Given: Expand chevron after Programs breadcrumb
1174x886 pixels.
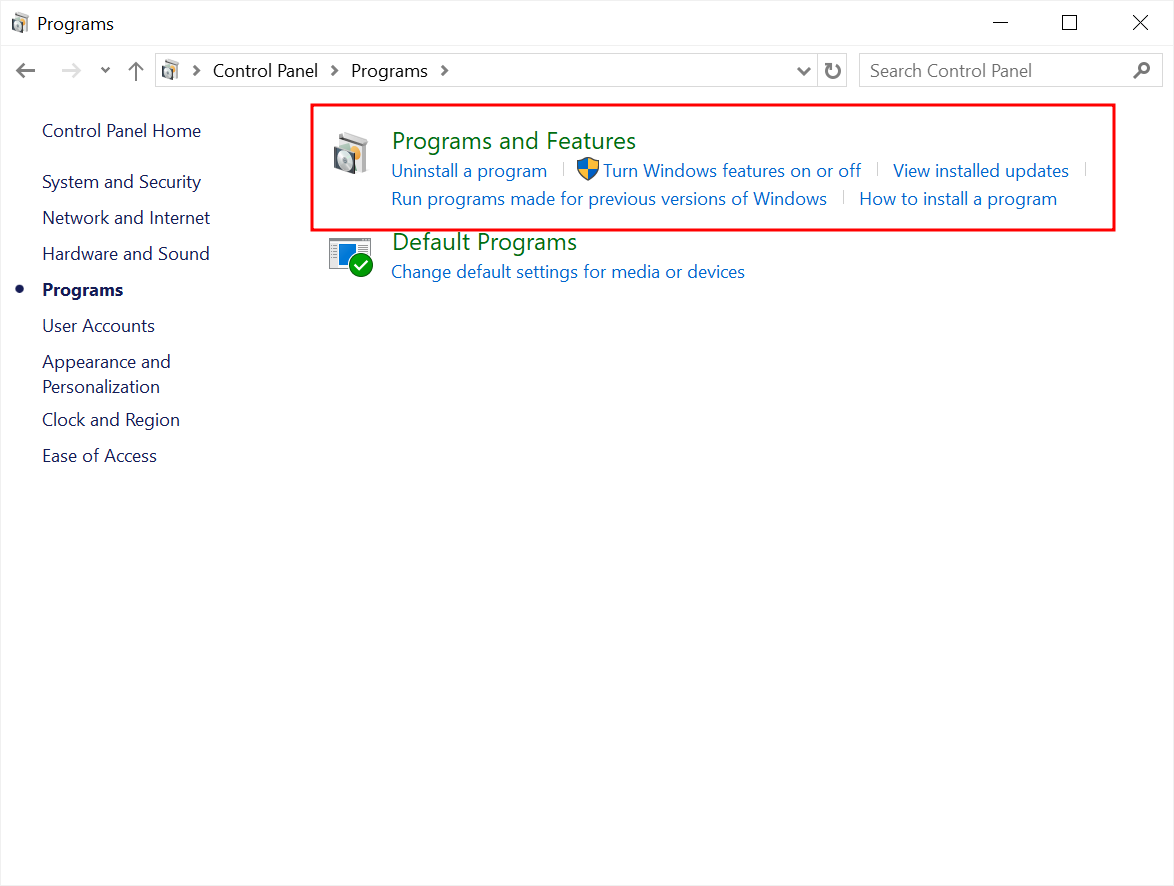Looking at the screenshot, I should click(445, 70).
